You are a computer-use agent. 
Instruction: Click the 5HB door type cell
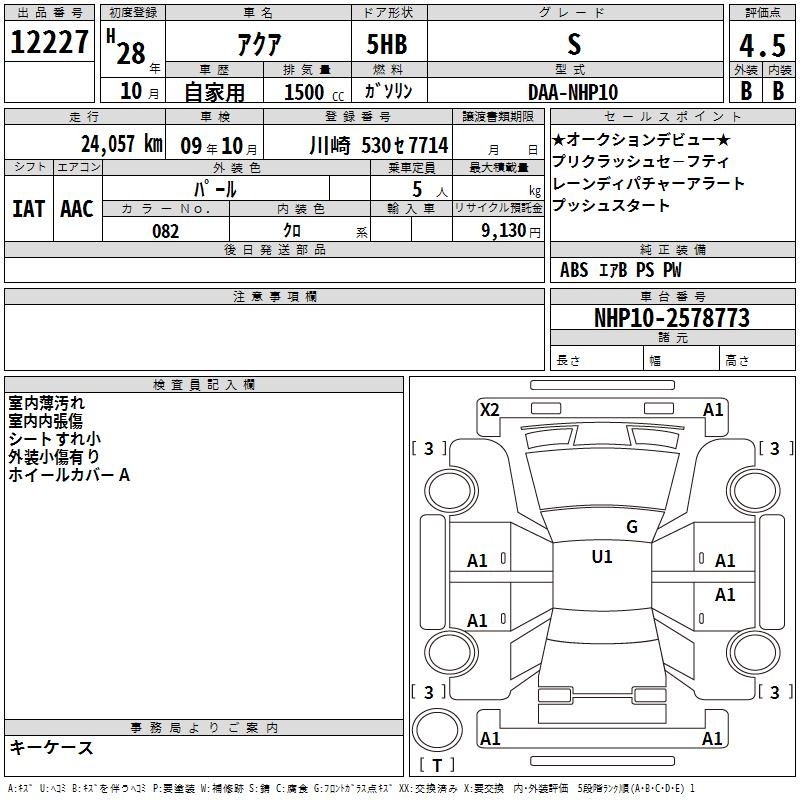pos(387,44)
